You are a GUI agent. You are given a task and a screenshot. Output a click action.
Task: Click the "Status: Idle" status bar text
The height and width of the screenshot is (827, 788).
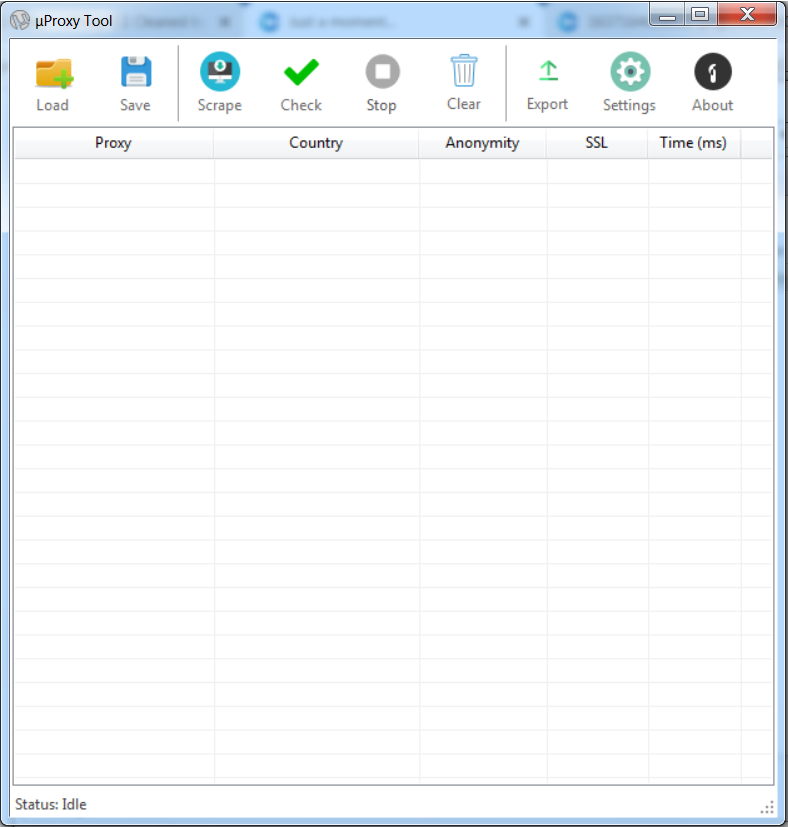(51, 804)
